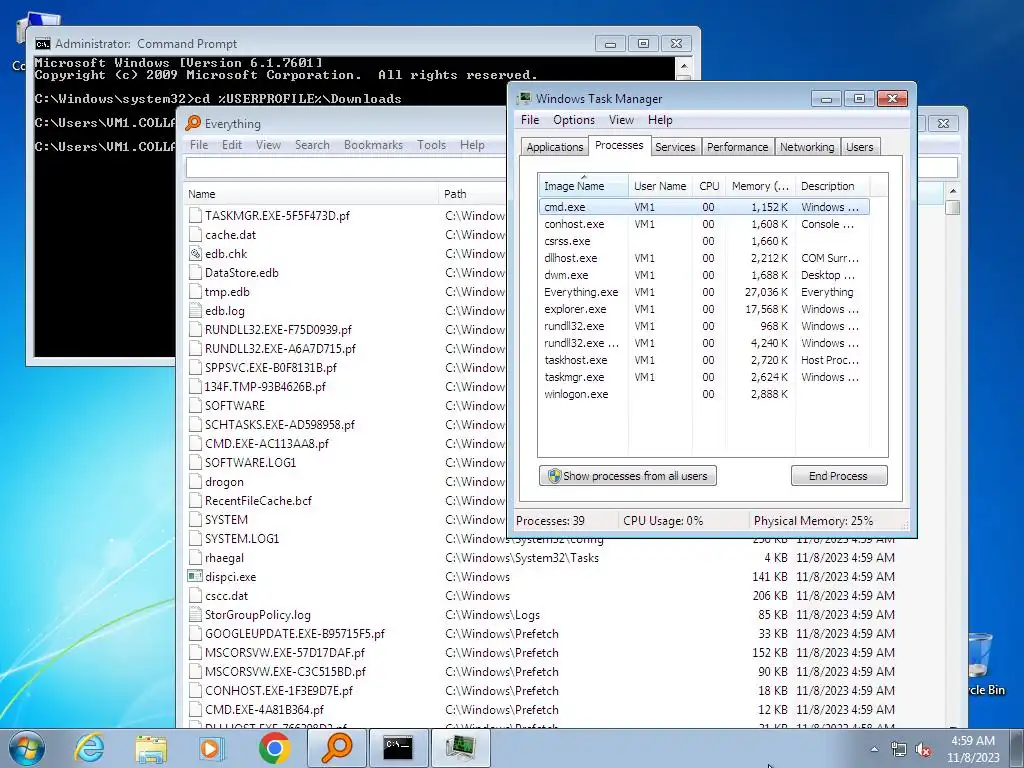This screenshot has height=768, width=1024.
Task: Switch to the Performance tab
Action: [x=737, y=147]
